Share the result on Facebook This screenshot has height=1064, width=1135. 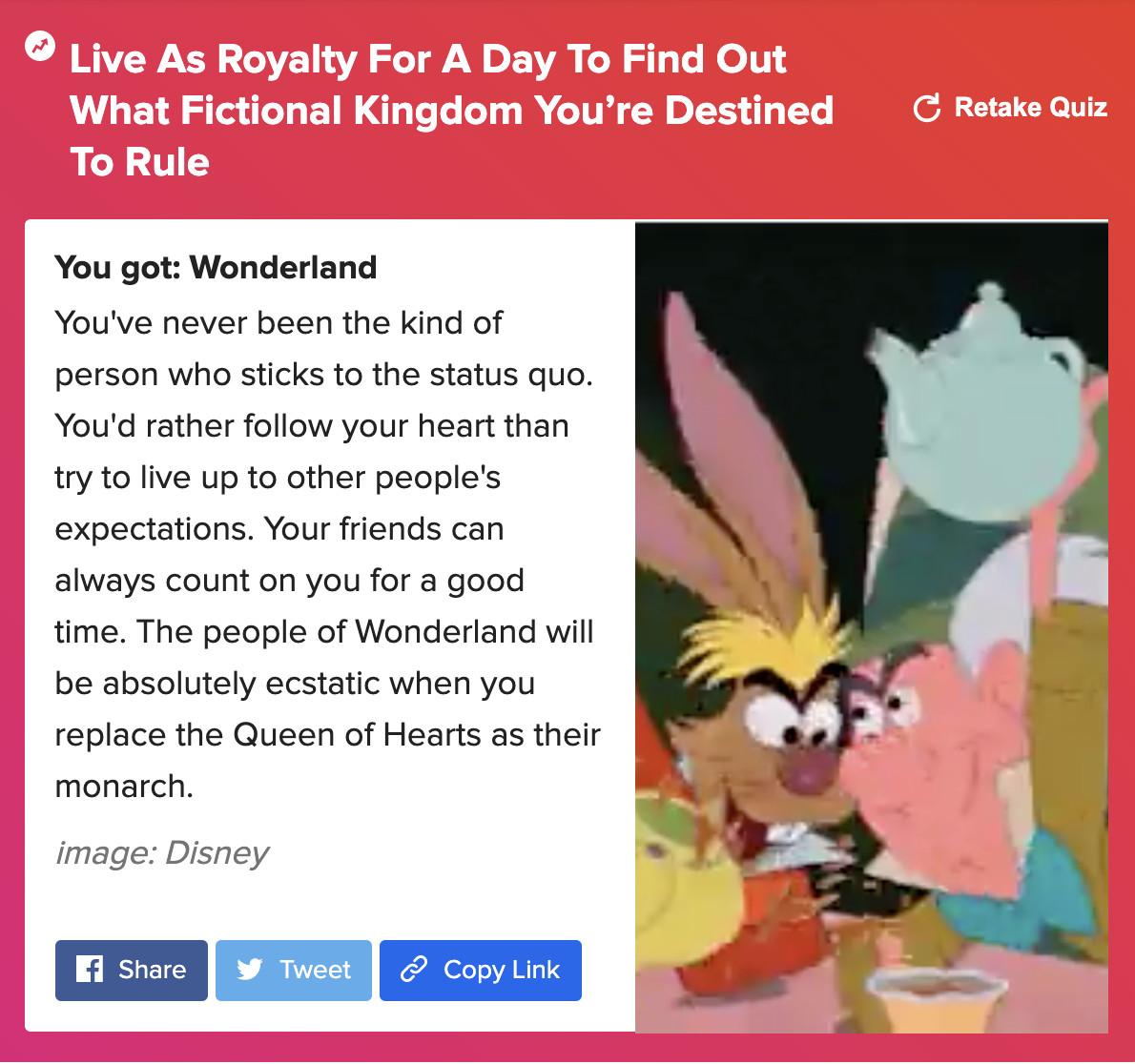pyautogui.click(x=131, y=970)
